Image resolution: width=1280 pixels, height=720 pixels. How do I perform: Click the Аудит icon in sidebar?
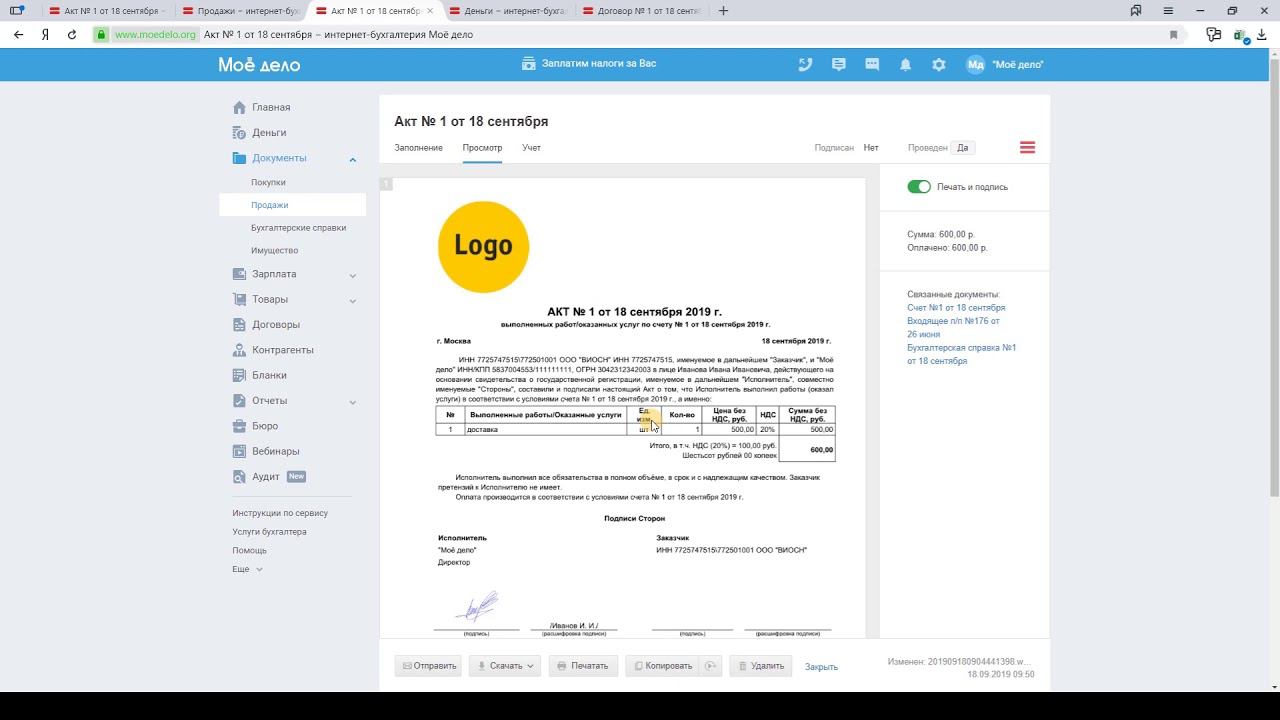click(239, 477)
